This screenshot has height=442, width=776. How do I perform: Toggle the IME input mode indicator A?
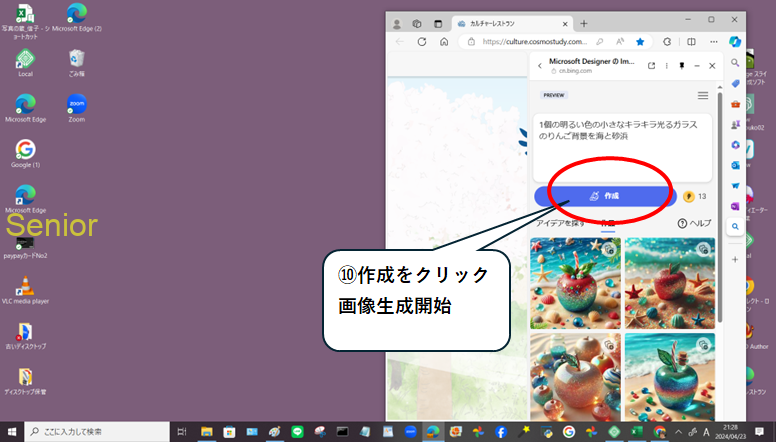706,432
